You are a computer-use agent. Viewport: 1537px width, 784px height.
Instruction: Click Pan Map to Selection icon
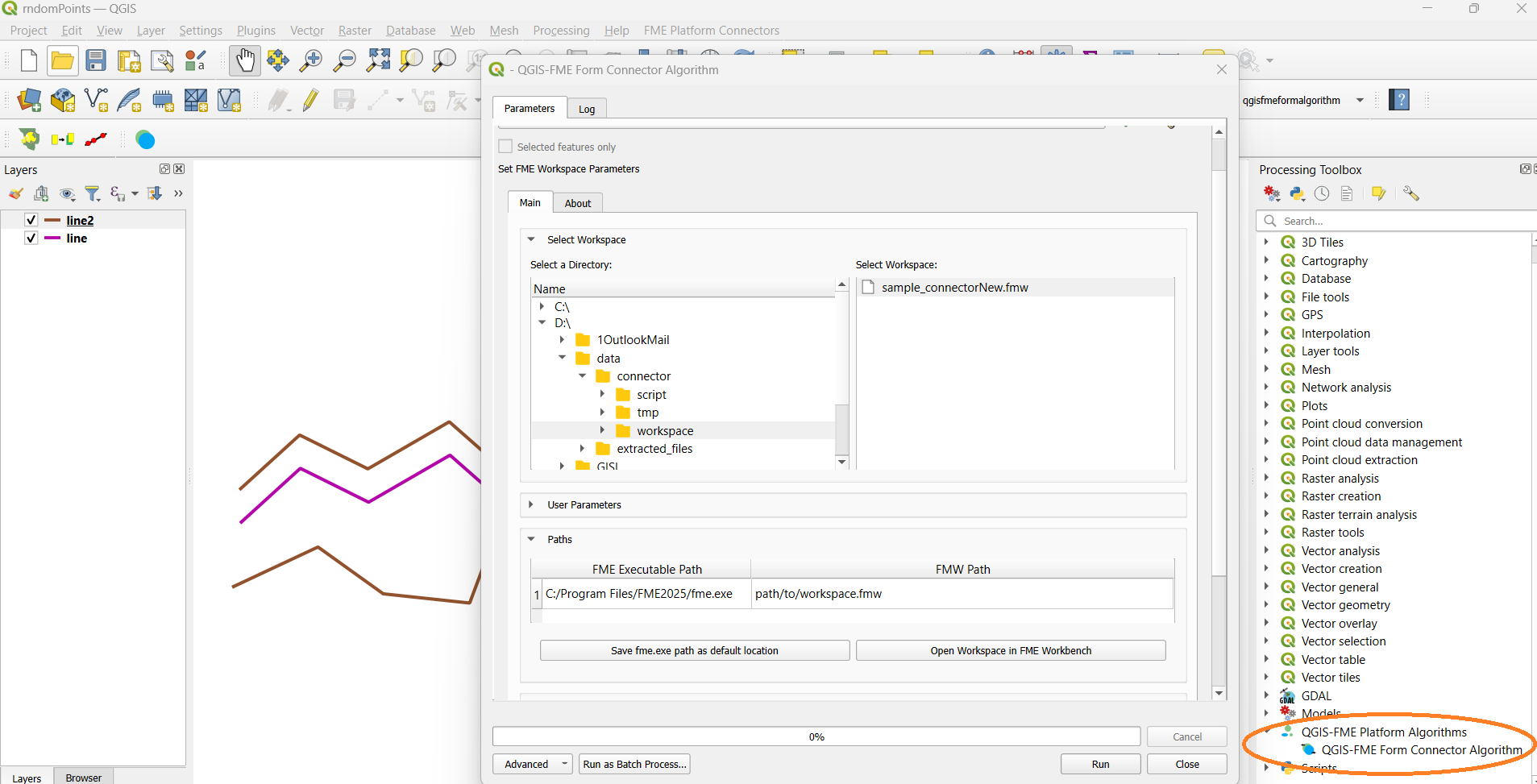click(x=278, y=60)
